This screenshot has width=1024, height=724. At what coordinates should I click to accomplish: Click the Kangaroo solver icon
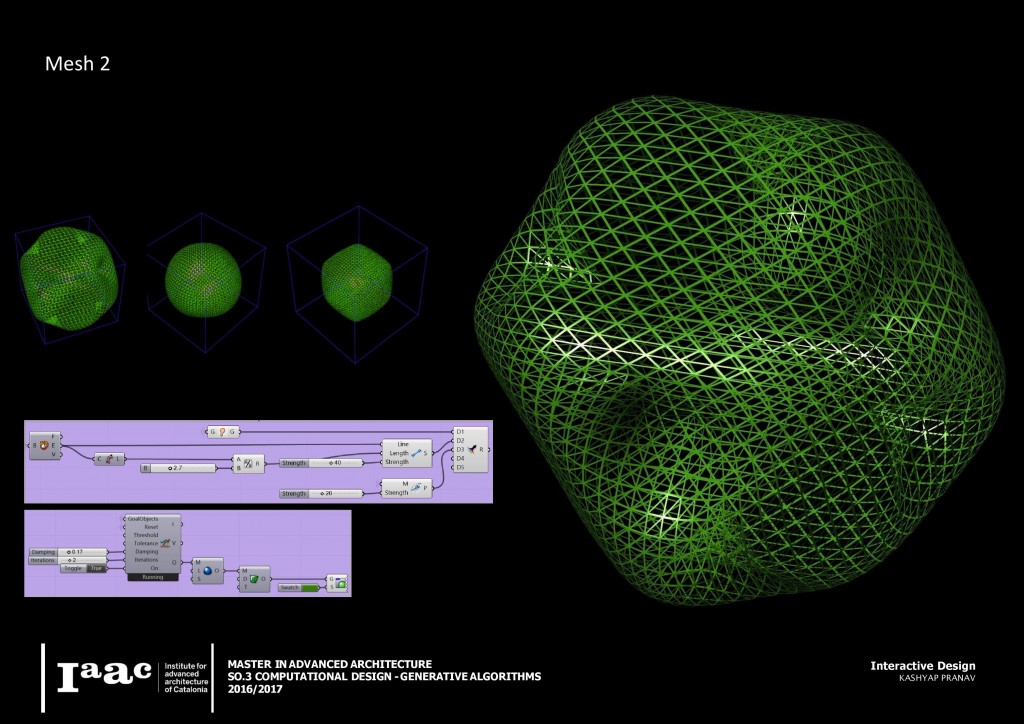[x=165, y=543]
